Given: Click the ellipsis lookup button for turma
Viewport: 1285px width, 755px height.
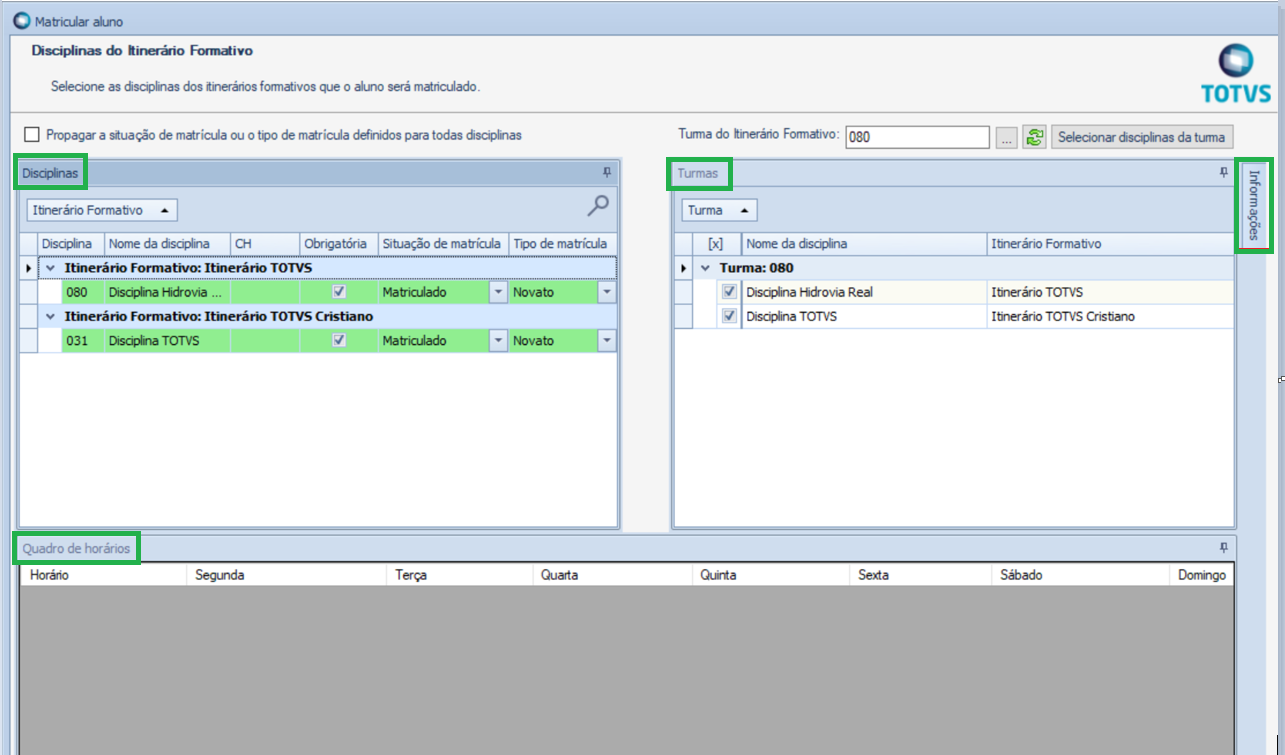Looking at the screenshot, I should tap(1007, 137).
